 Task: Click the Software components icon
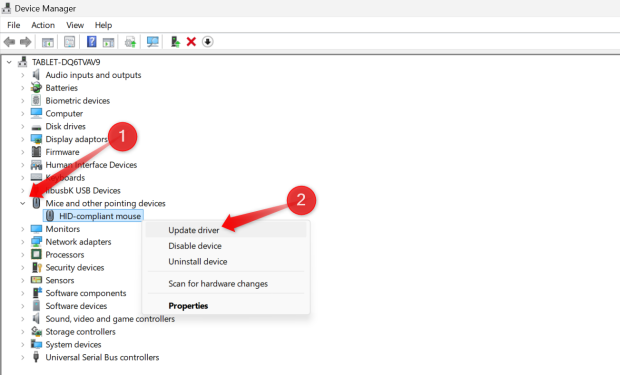click(x=36, y=293)
